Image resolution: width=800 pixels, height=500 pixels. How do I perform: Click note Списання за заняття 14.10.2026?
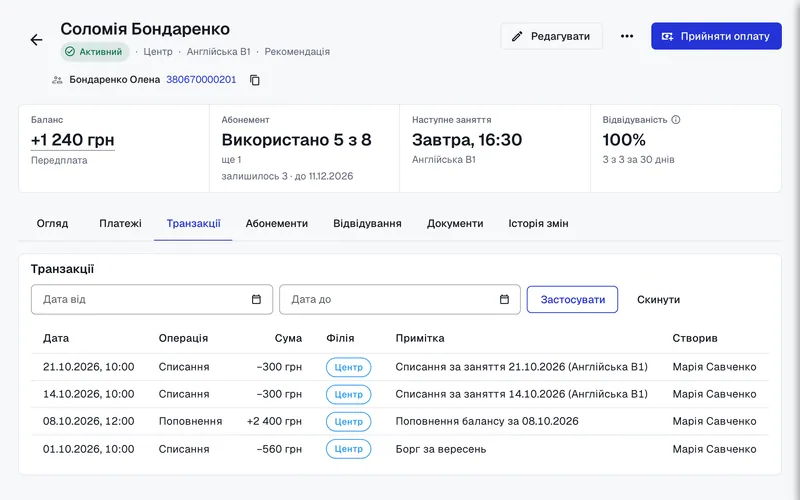[521, 394]
